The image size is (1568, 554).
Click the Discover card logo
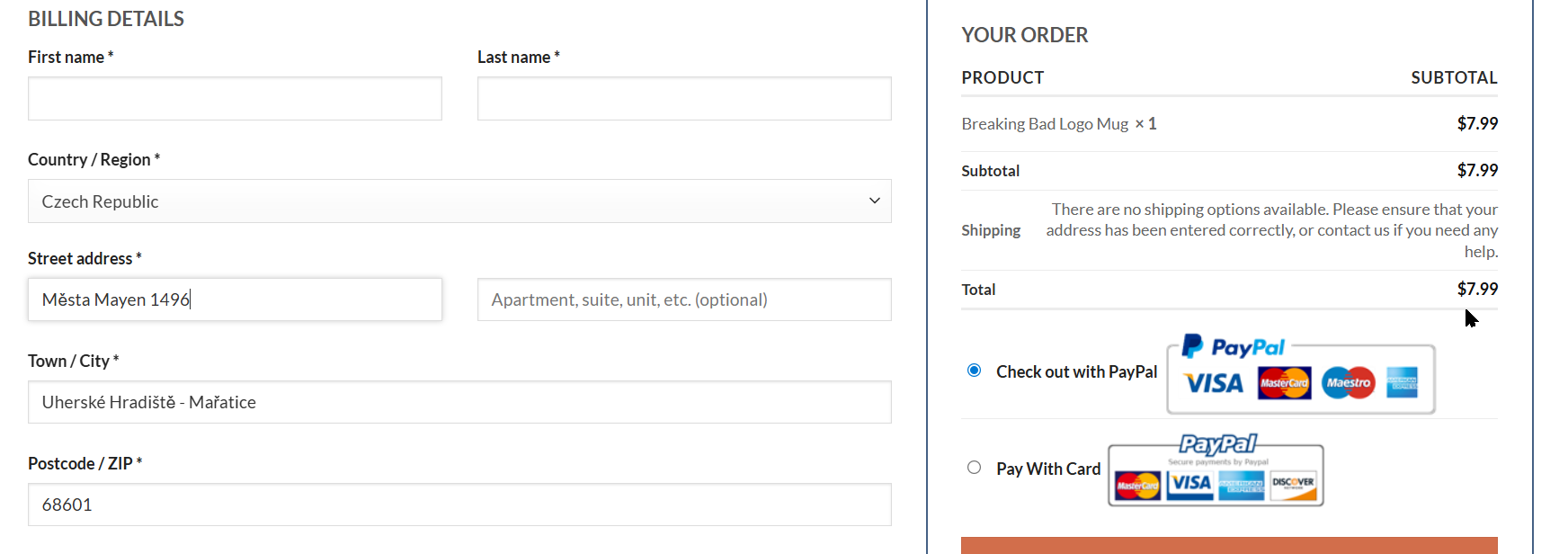(1293, 485)
